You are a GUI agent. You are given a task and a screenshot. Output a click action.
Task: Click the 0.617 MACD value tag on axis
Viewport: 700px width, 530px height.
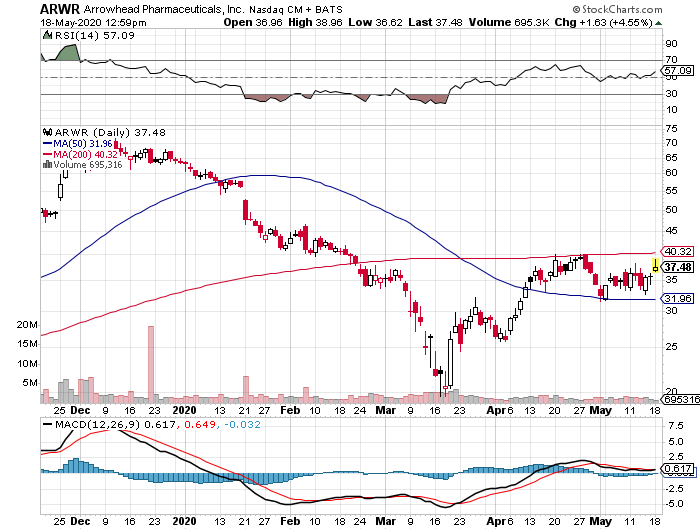point(677,469)
